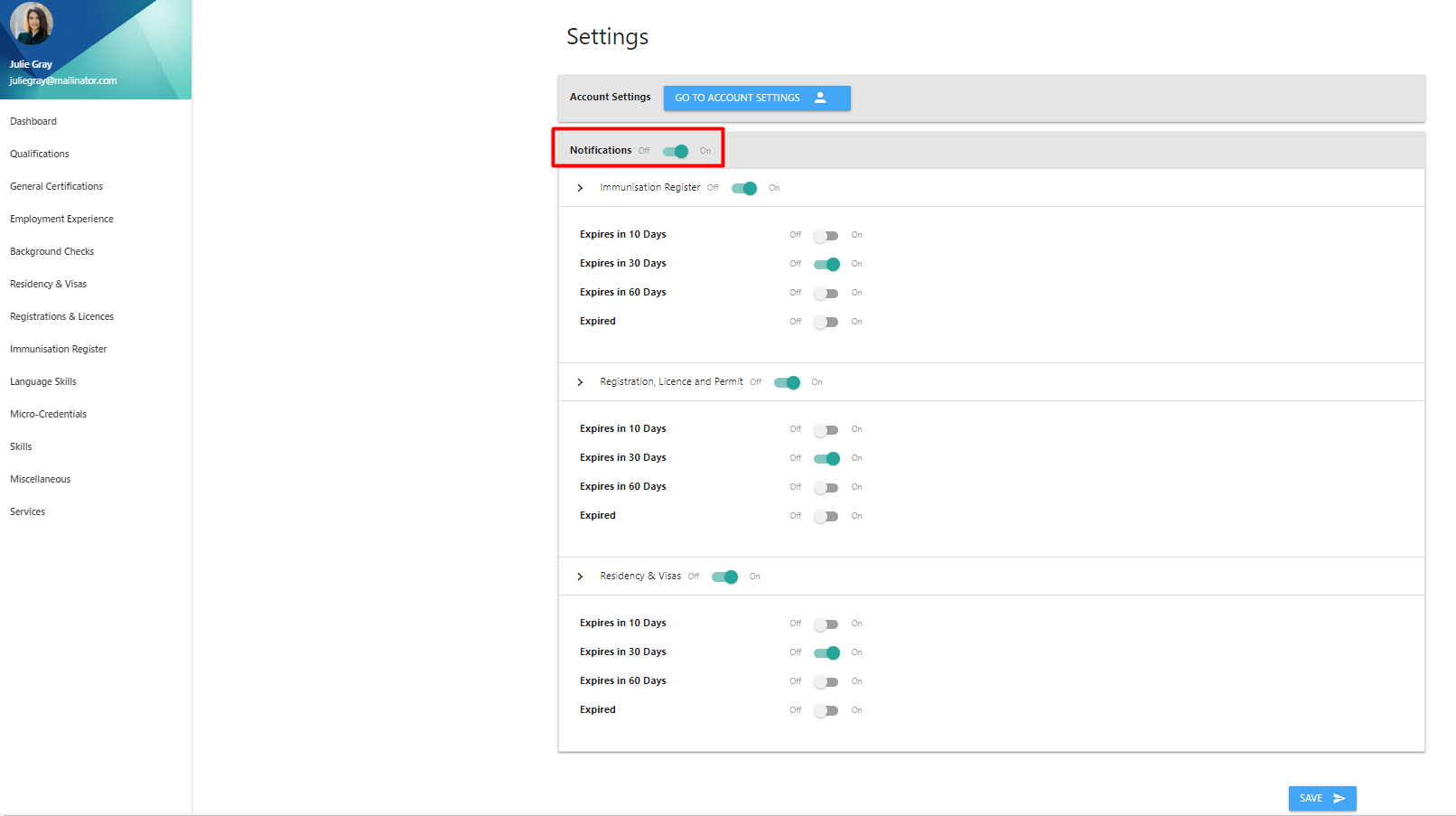The image size is (1456, 816).
Task: Toggle the Residency & Visas notifications switch
Action: pos(724,577)
